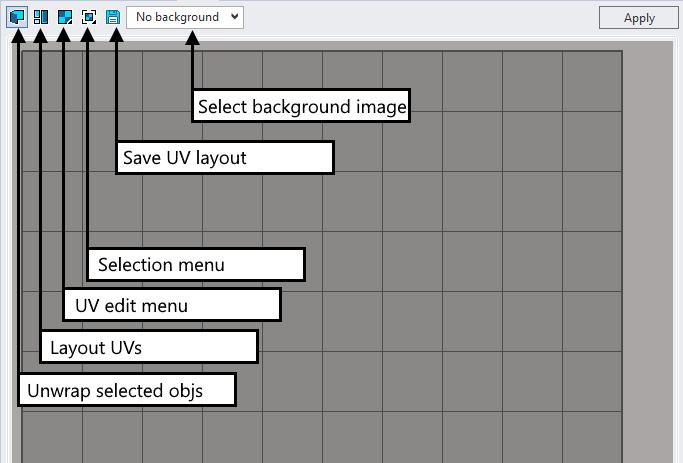683x463 pixels.
Task: Click the top-left cell of the UV grid
Action: [x=52, y=80]
